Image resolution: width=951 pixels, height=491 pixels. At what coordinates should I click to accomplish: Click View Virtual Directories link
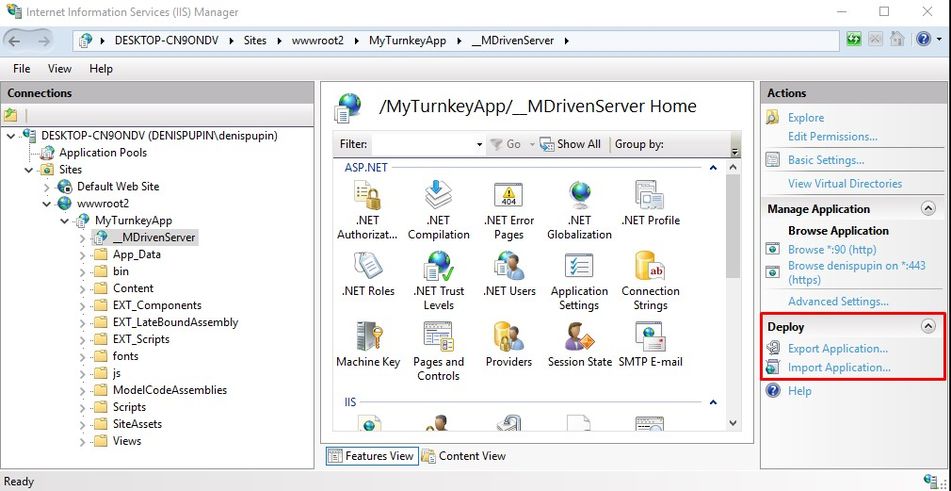point(844,183)
